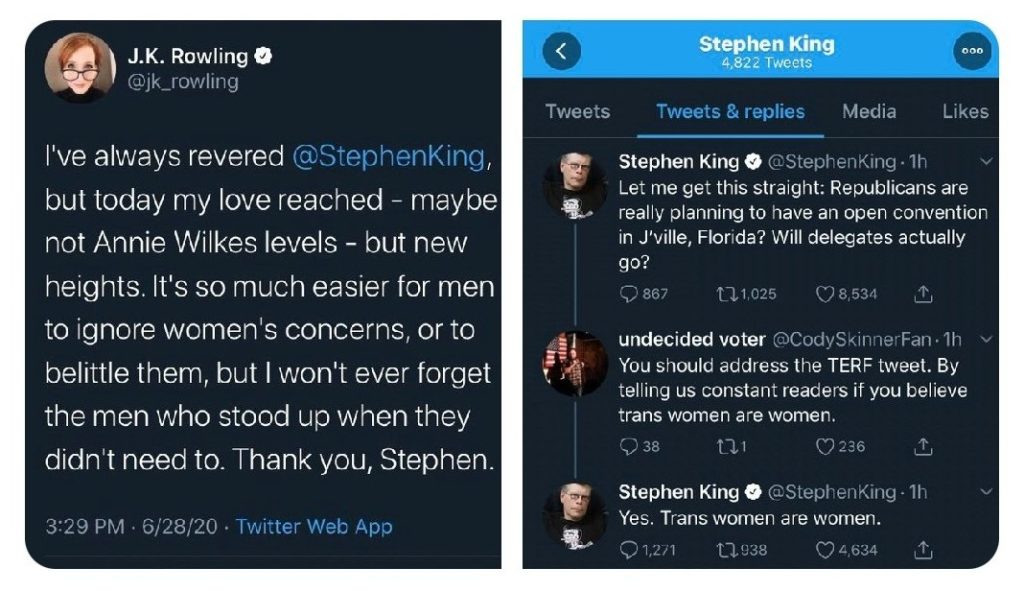Retweet the 'Trans women are women' tweet
The height and width of the screenshot is (592, 1024).
727,548
